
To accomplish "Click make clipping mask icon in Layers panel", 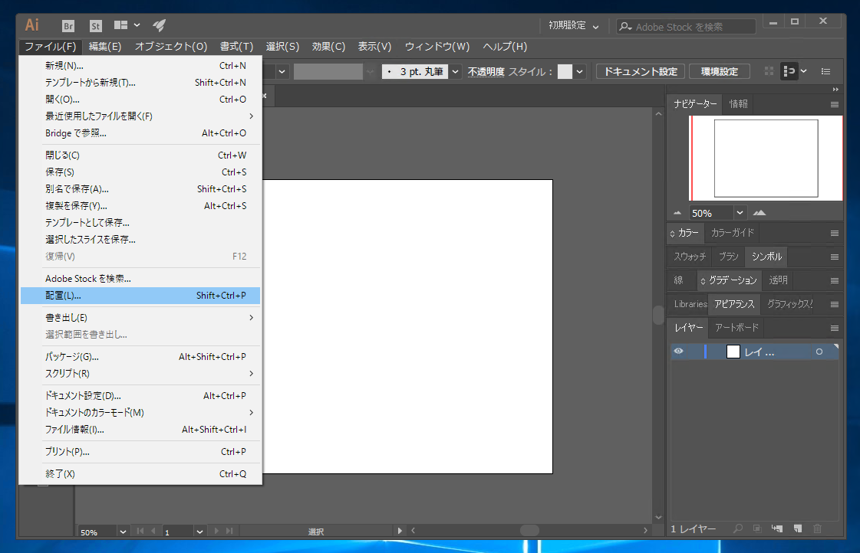I will click(757, 528).
